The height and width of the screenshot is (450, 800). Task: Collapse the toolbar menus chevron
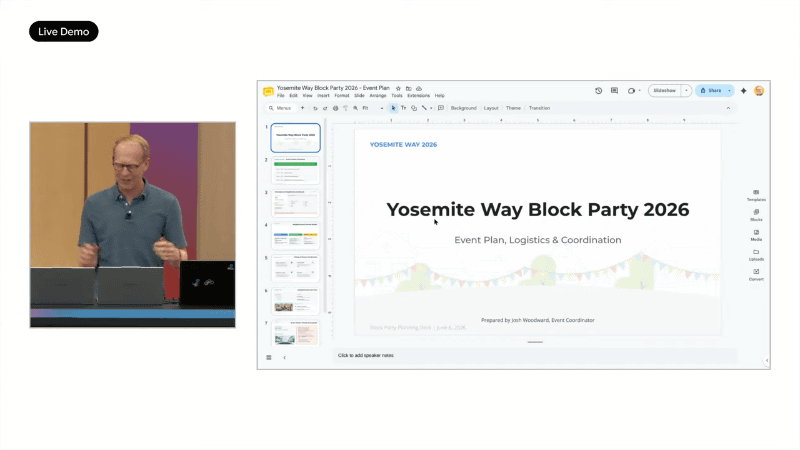click(728, 108)
